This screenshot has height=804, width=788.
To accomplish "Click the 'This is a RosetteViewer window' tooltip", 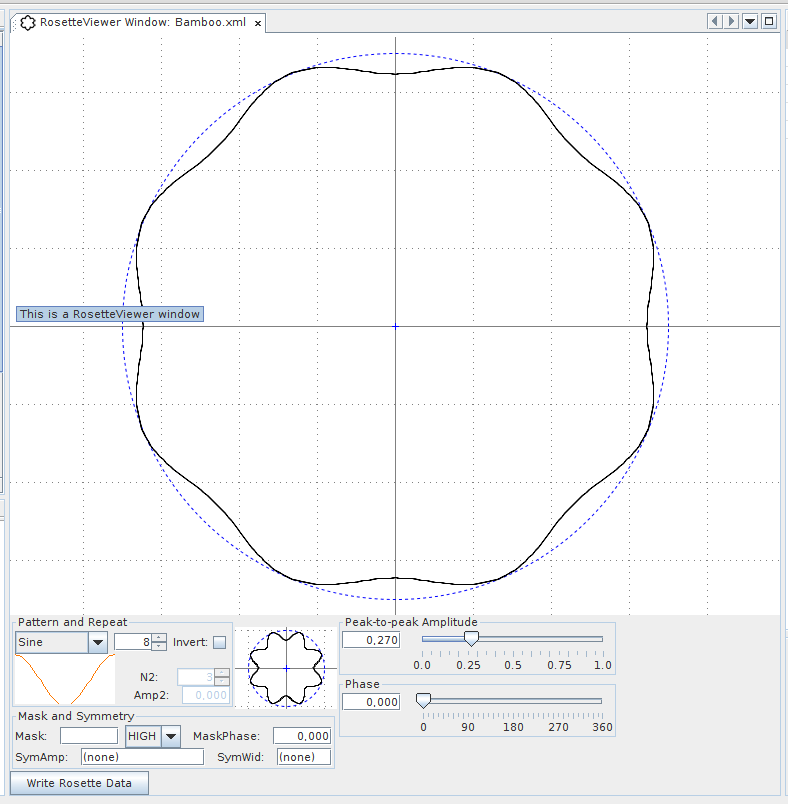I will [110, 314].
